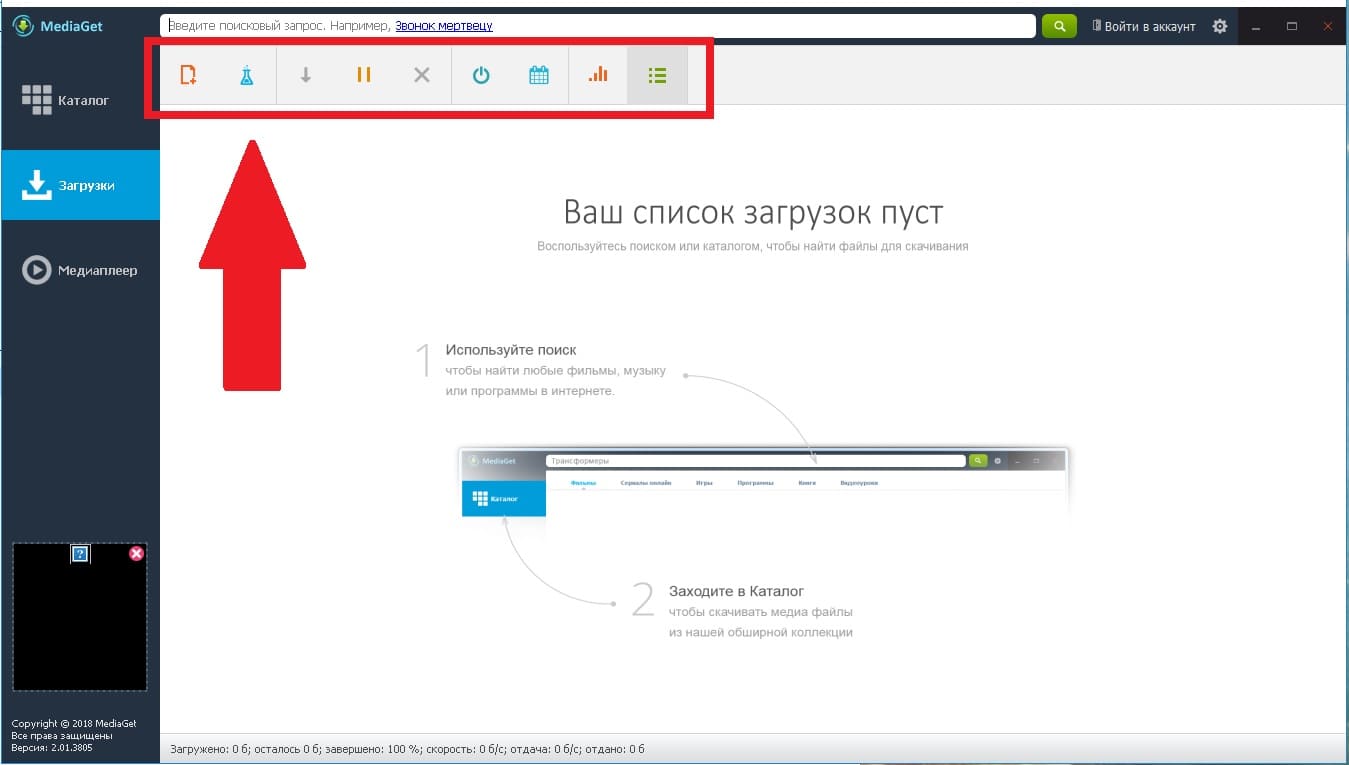This screenshot has height=765, width=1349.
Task: Click the start download arrow icon
Action: [306, 75]
